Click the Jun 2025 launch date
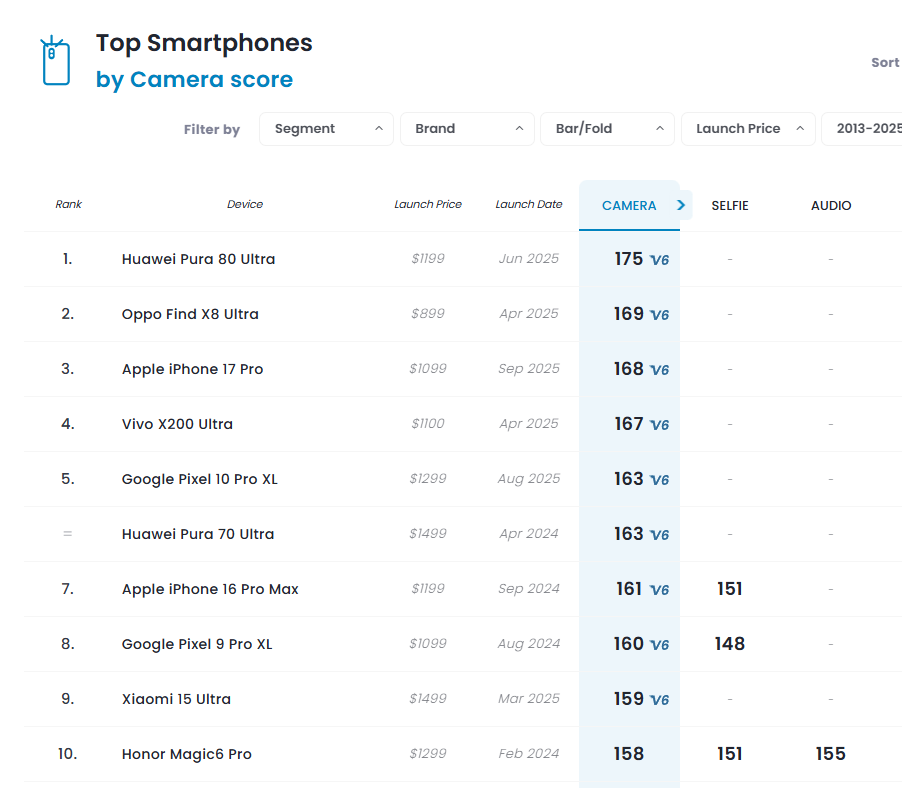 click(529, 259)
